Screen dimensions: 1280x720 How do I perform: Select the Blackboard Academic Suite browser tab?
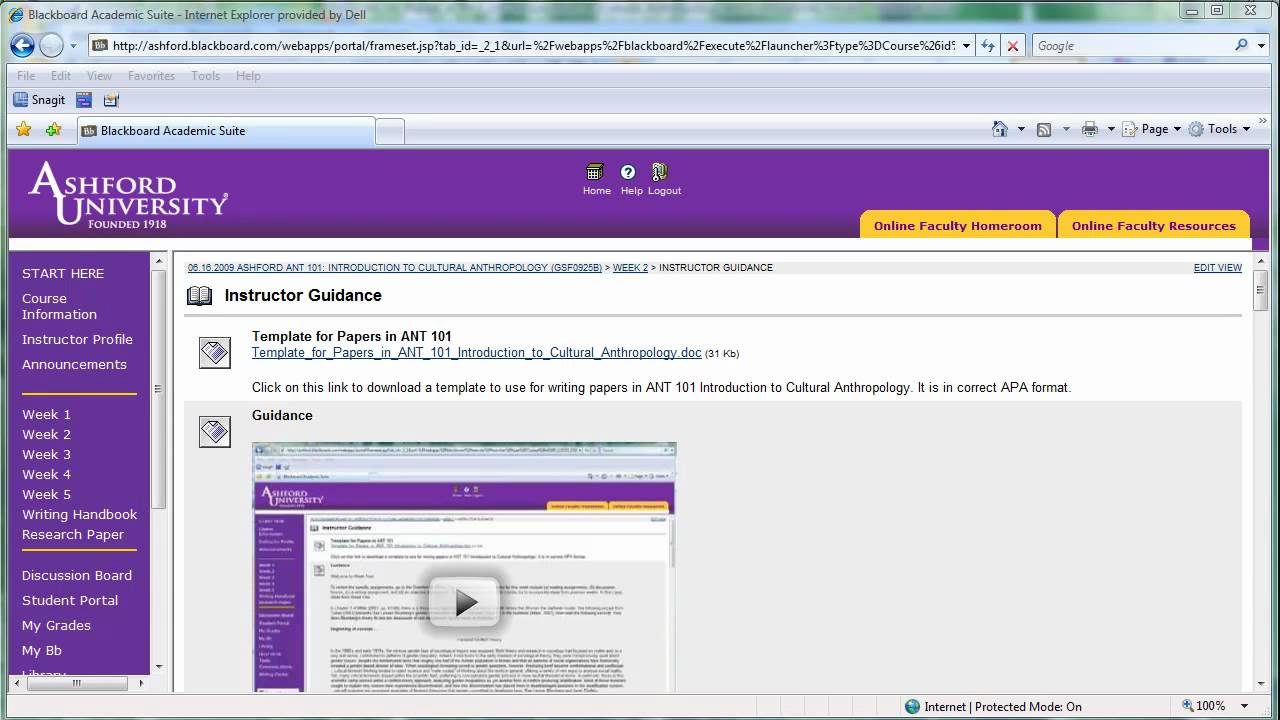tap(226, 131)
